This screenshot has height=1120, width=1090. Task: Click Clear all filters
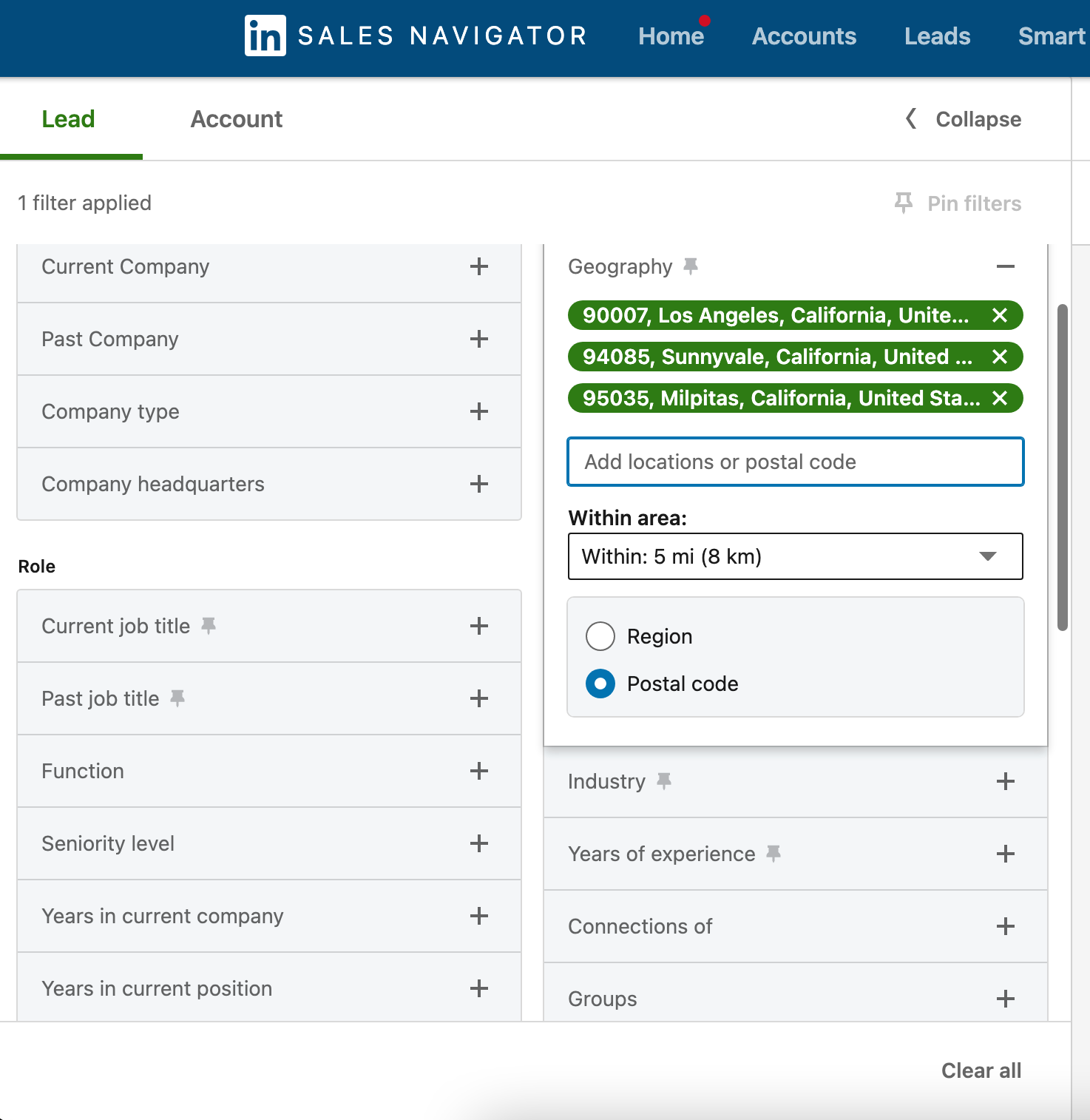click(x=981, y=1070)
